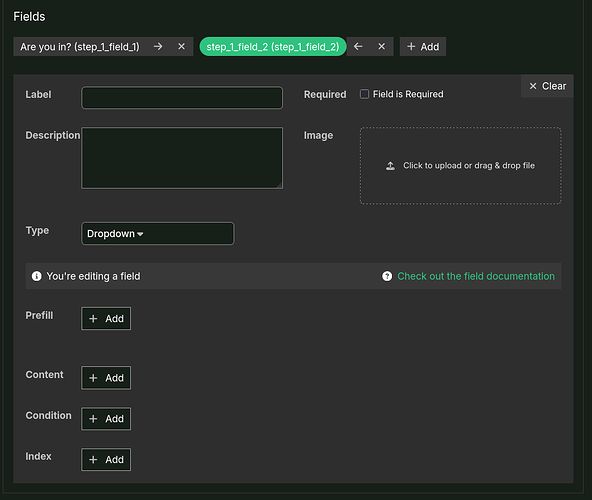Viewport: 592px width, 500px height.
Task: Focus the Label input field
Action: pos(182,98)
